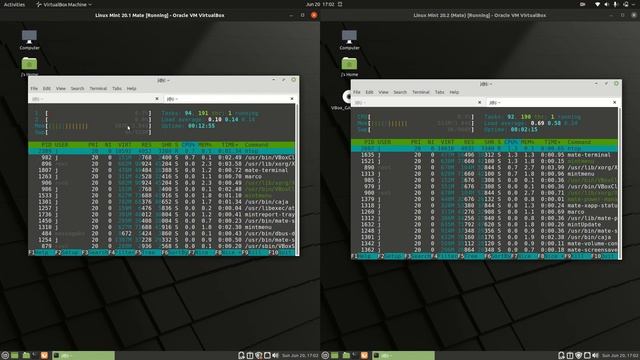Screen dimensions: 640x360
Task: Select the mate-terminal row in right htop
Action: click(484, 155)
